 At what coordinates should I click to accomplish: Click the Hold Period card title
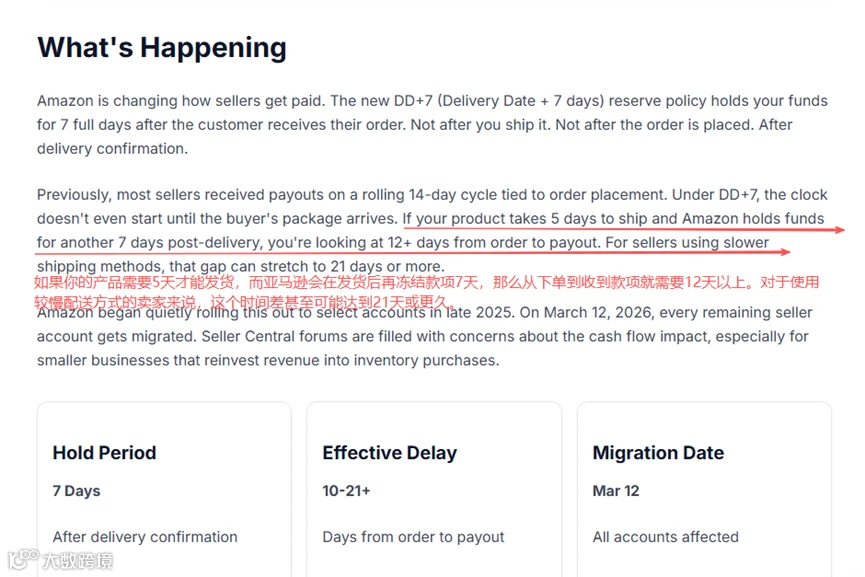[104, 453]
